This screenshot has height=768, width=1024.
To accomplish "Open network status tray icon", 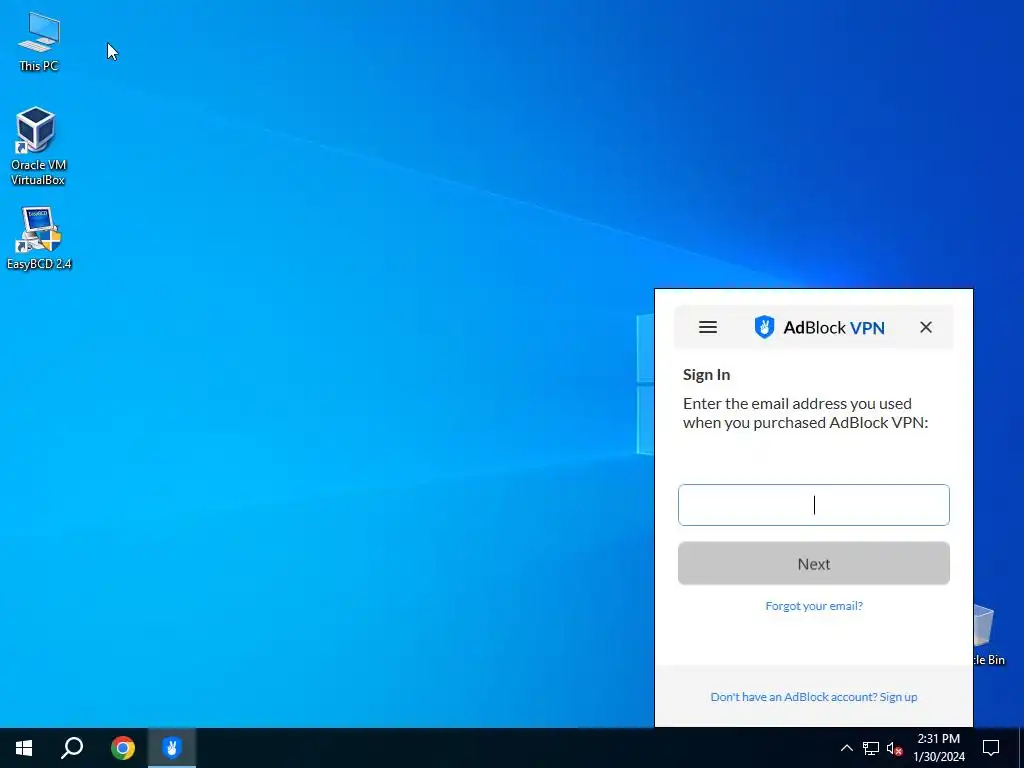I will [x=871, y=748].
